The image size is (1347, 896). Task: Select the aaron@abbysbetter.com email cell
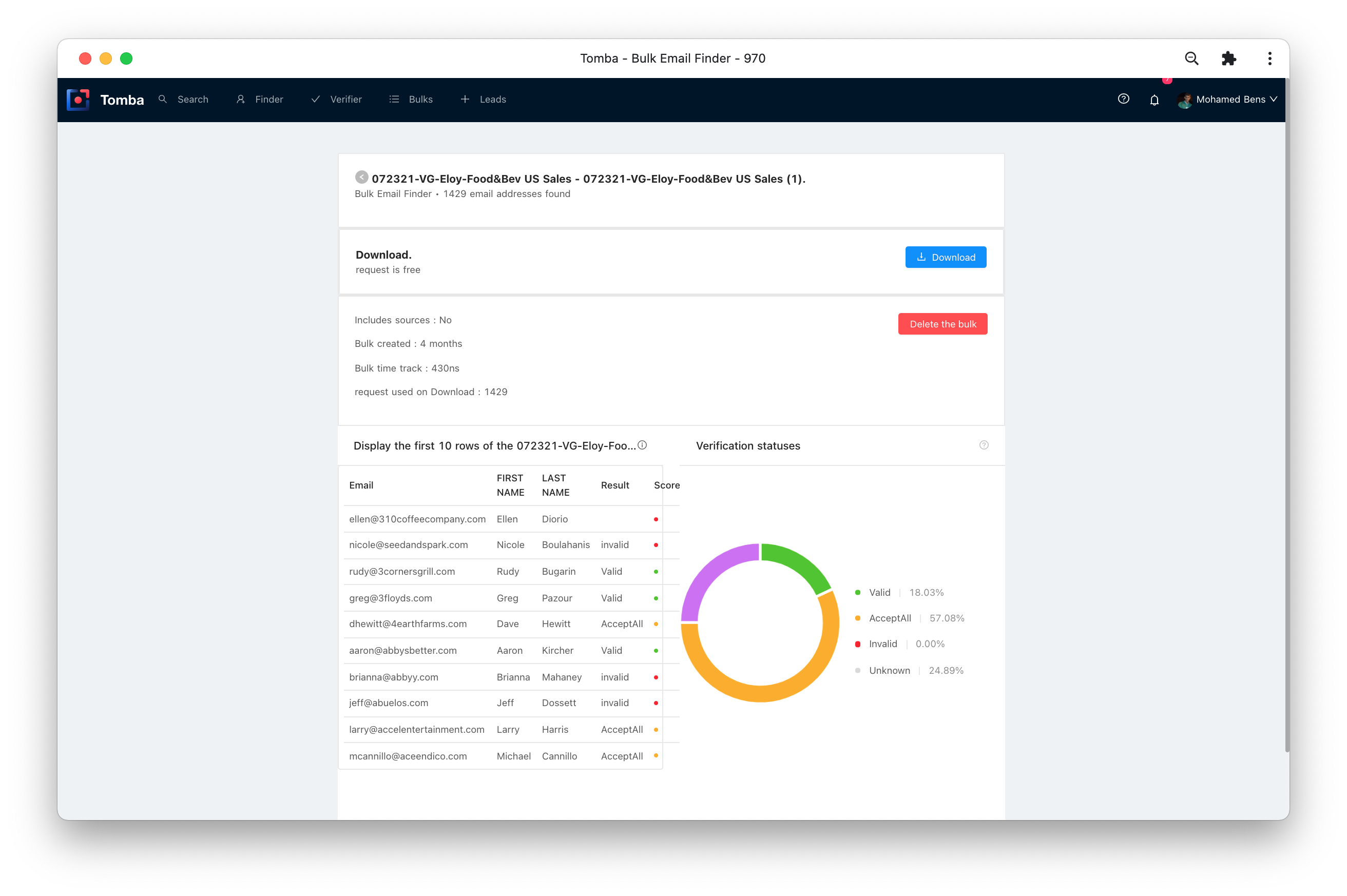pos(403,650)
